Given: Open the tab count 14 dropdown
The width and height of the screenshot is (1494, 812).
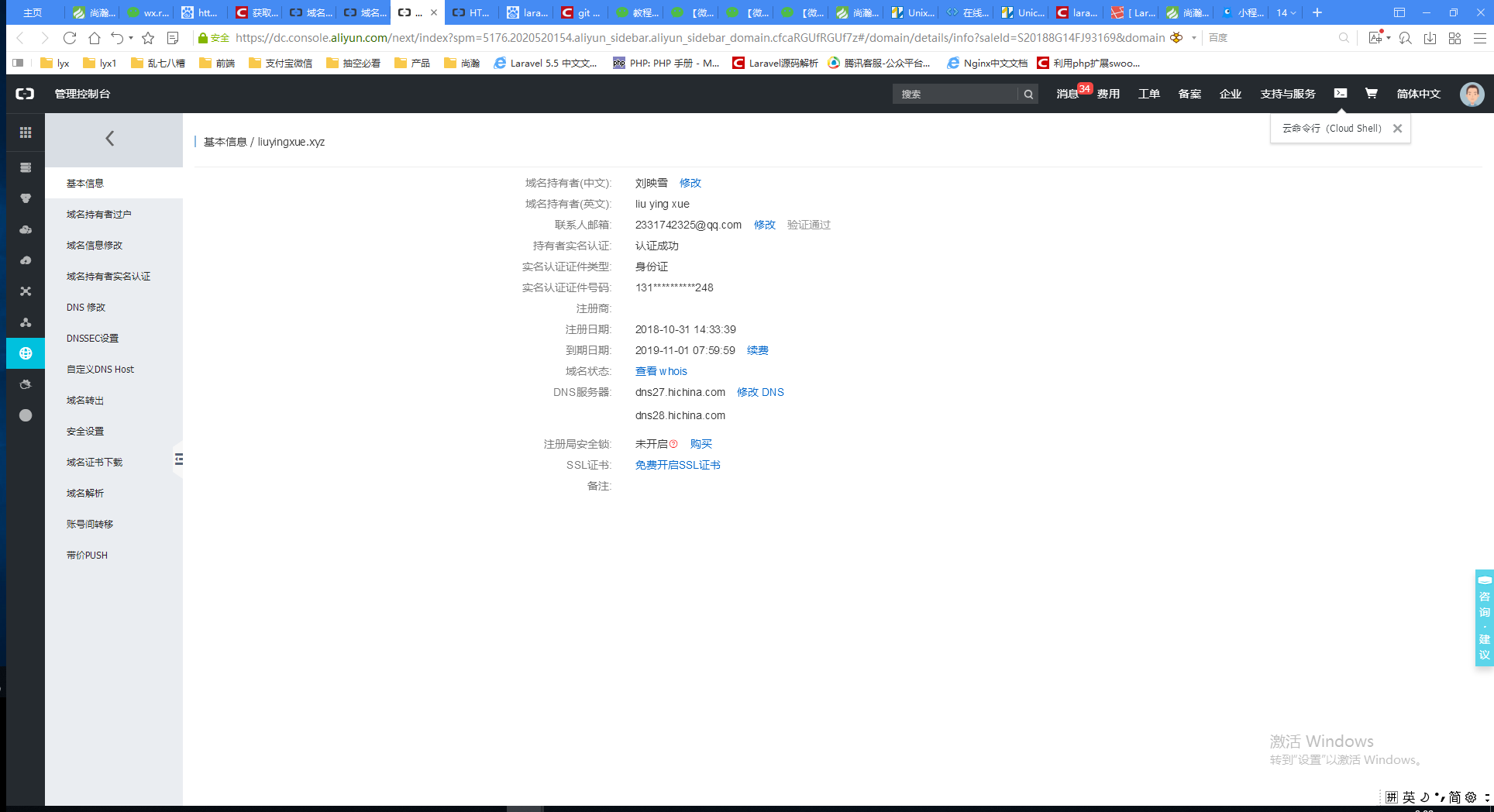Looking at the screenshot, I should tap(1286, 12).
